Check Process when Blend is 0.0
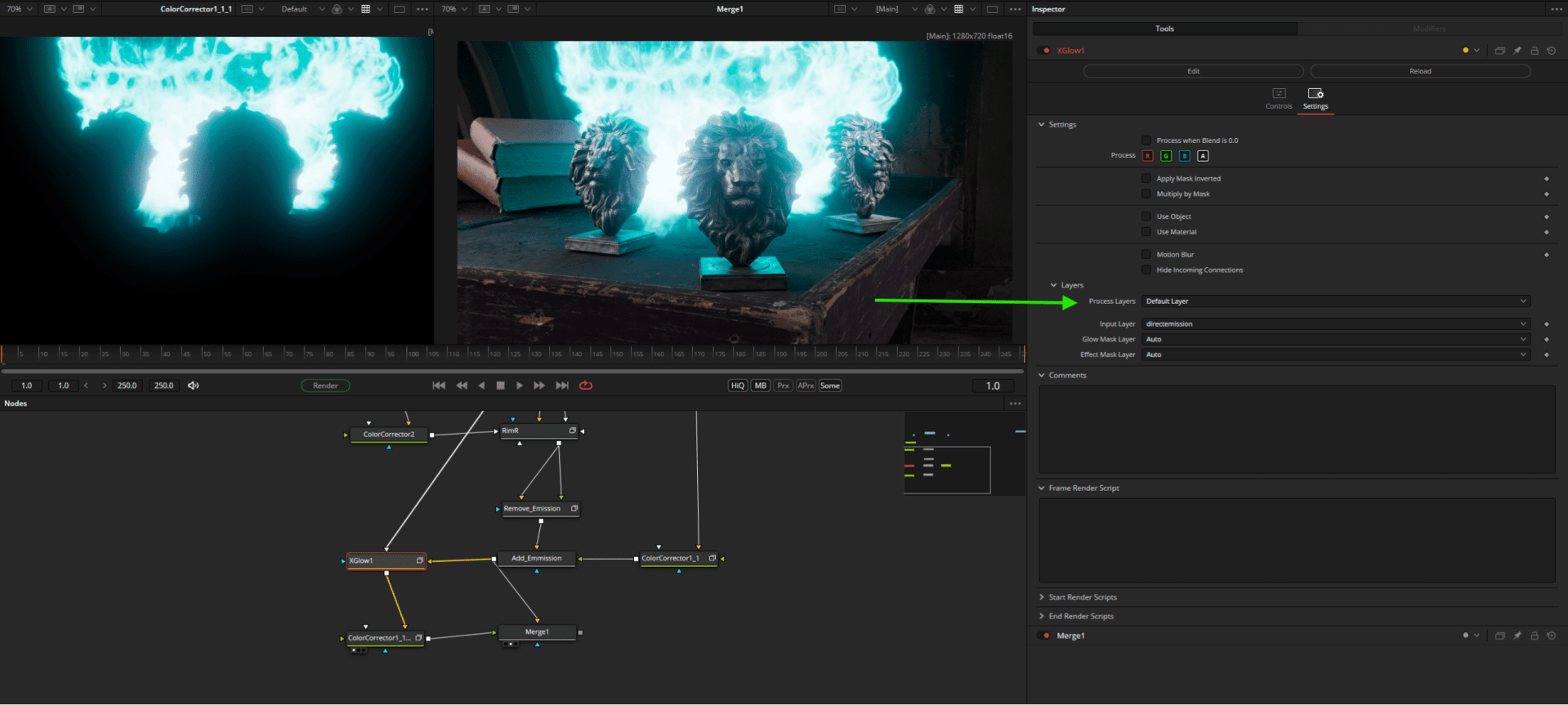The width and height of the screenshot is (1568, 705). pos(1146,141)
